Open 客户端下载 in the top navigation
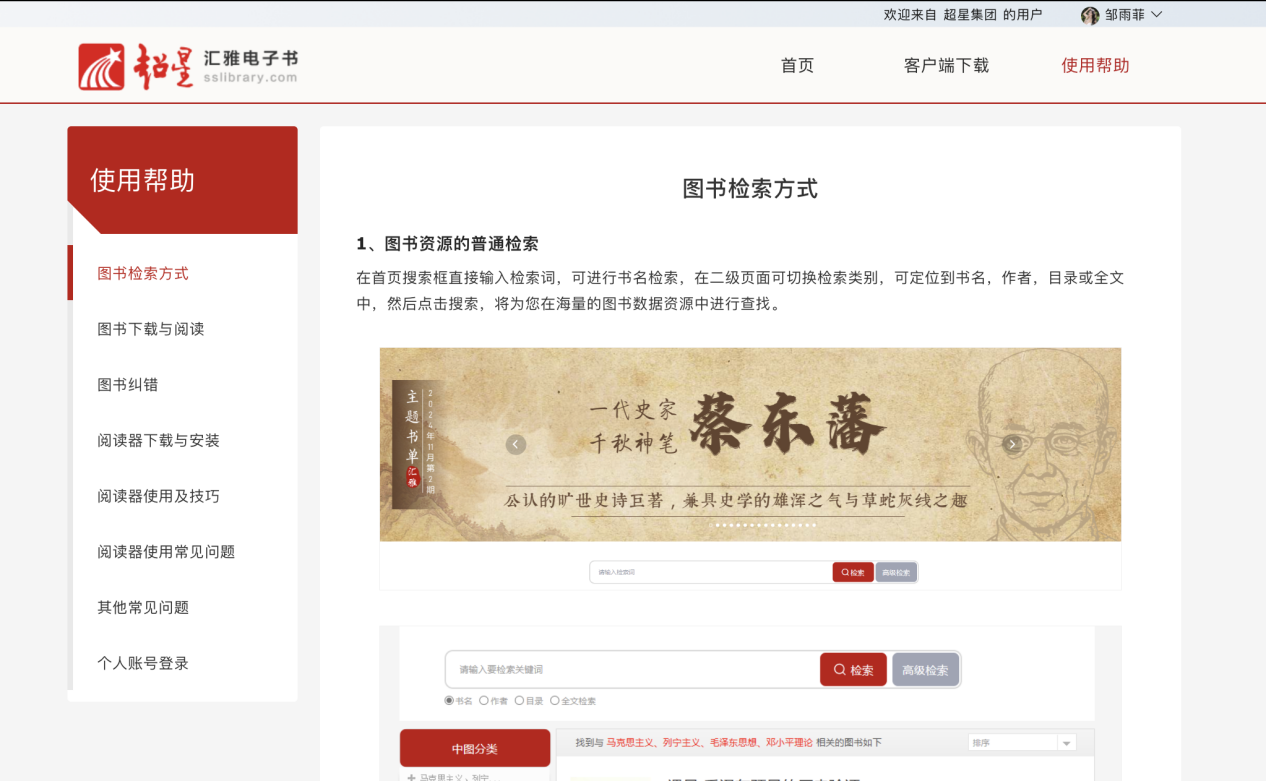1266x781 pixels. (946, 66)
